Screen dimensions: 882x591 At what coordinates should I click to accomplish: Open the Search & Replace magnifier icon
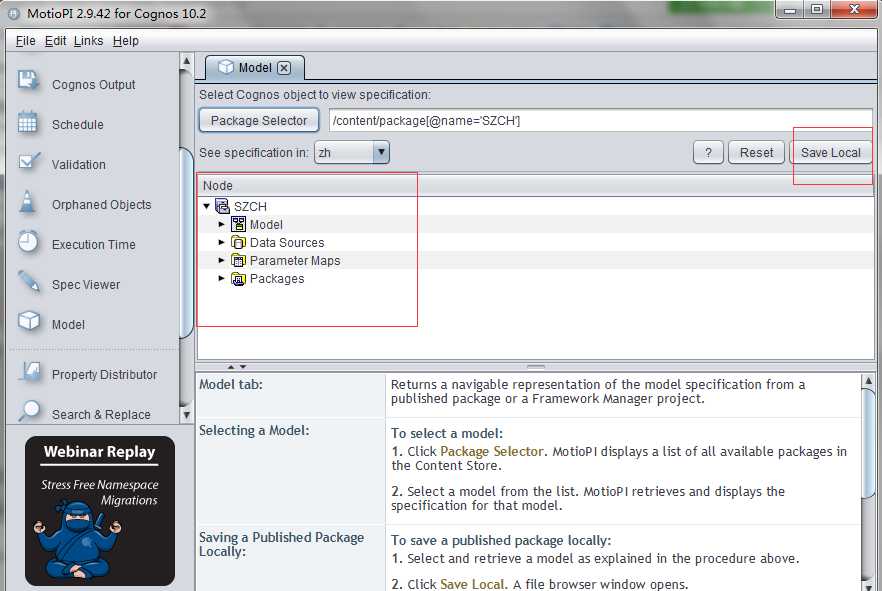(29, 411)
